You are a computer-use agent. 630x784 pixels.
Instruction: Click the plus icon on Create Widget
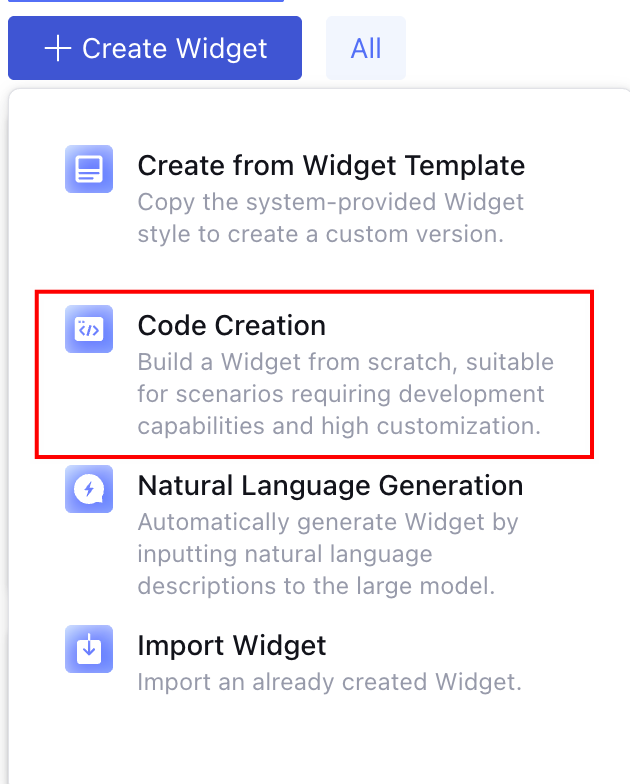[x=58, y=48]
